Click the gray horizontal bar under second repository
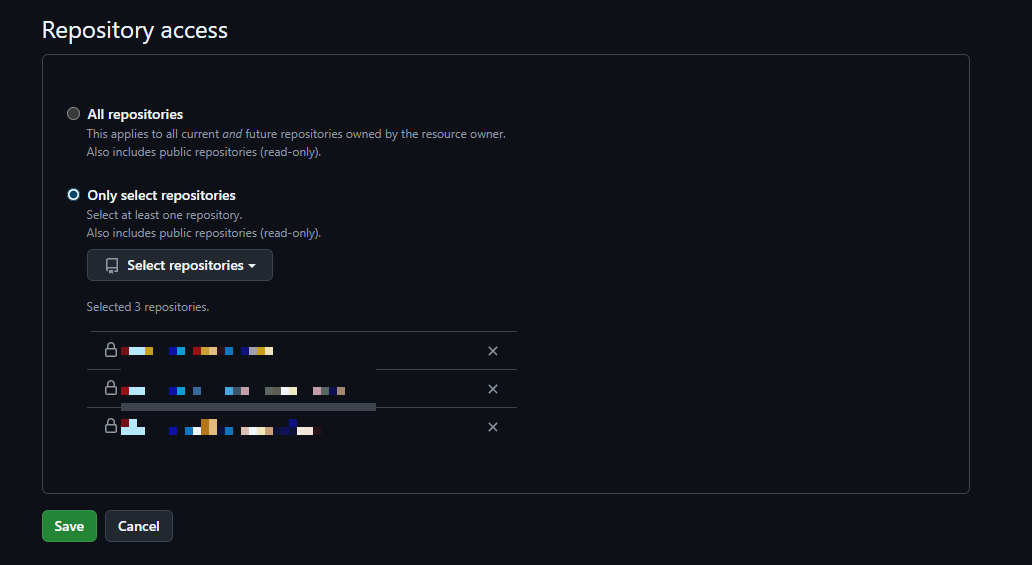The image size is (1032, 565). tap(248, 407)
